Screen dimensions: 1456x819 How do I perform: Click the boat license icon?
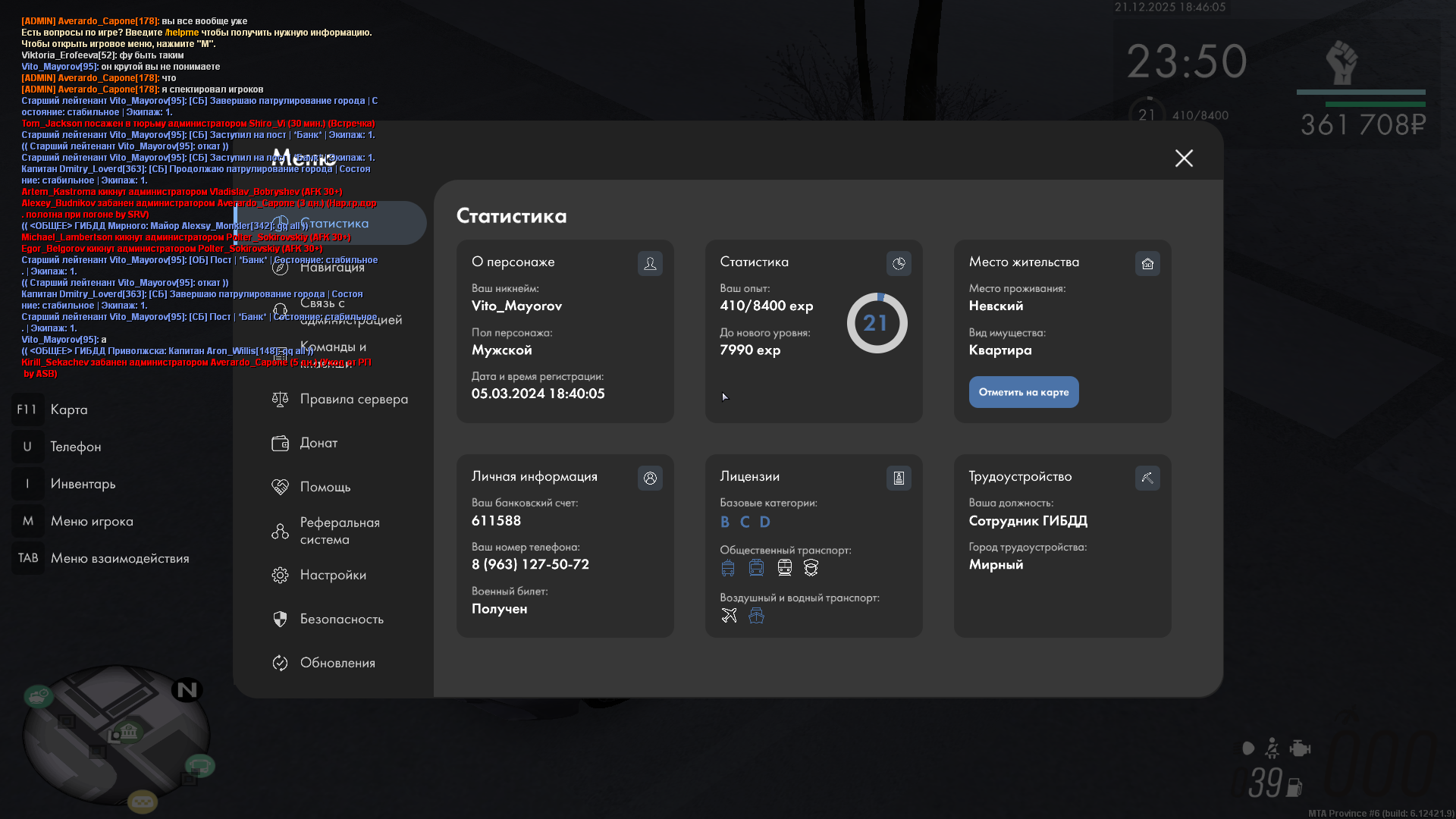pyautogui.click(x=756, y=615)
